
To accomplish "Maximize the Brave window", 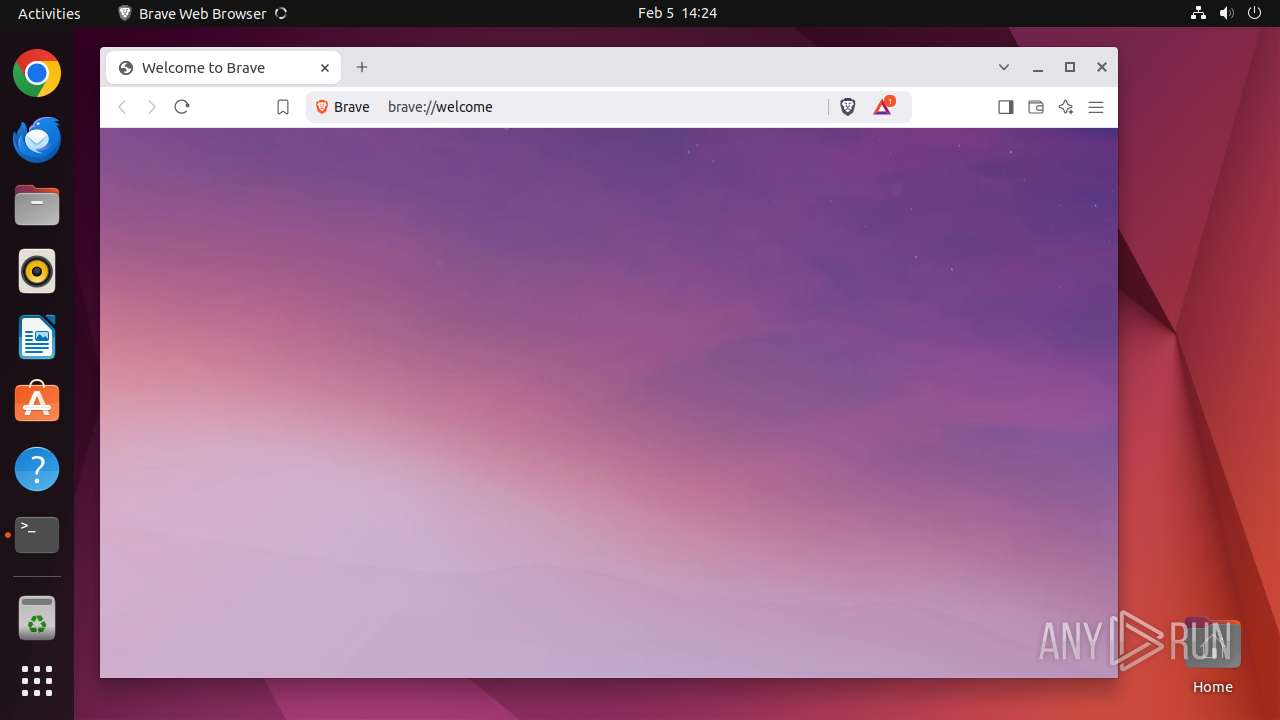I will point(1070,67).
